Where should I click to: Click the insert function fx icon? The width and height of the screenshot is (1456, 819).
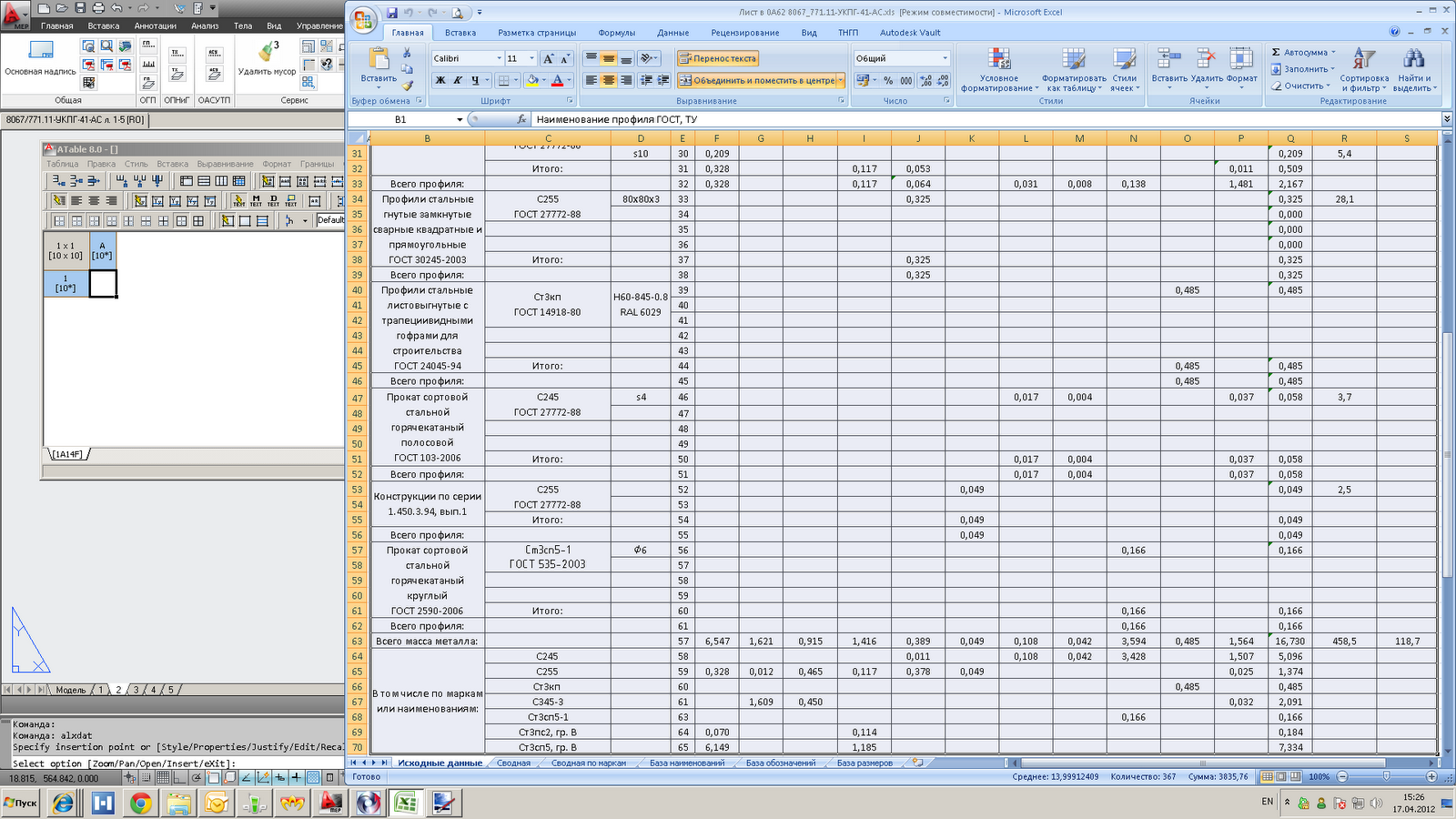click(521, 119)
